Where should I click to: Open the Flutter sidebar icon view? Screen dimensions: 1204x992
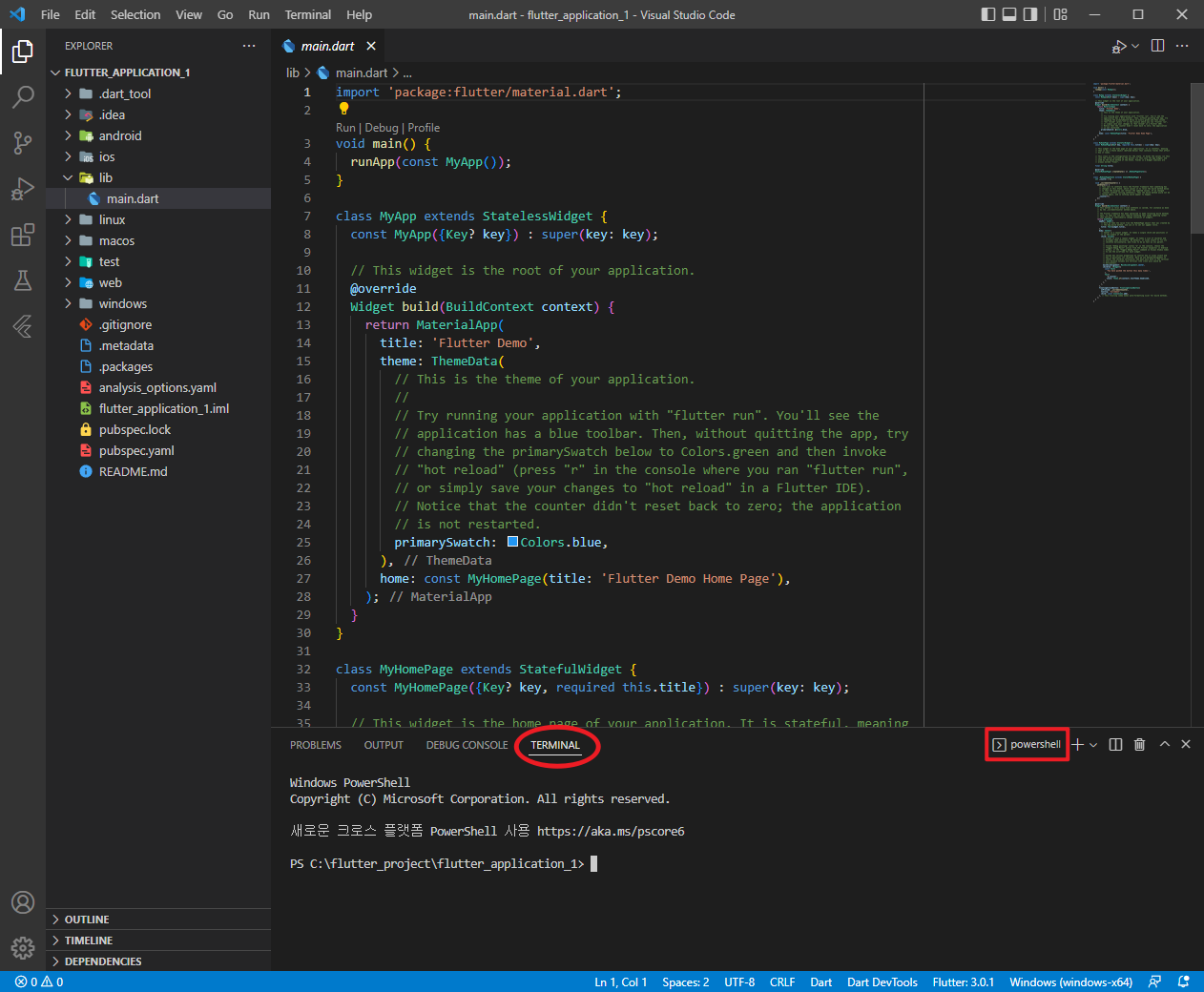coord(23,326)
